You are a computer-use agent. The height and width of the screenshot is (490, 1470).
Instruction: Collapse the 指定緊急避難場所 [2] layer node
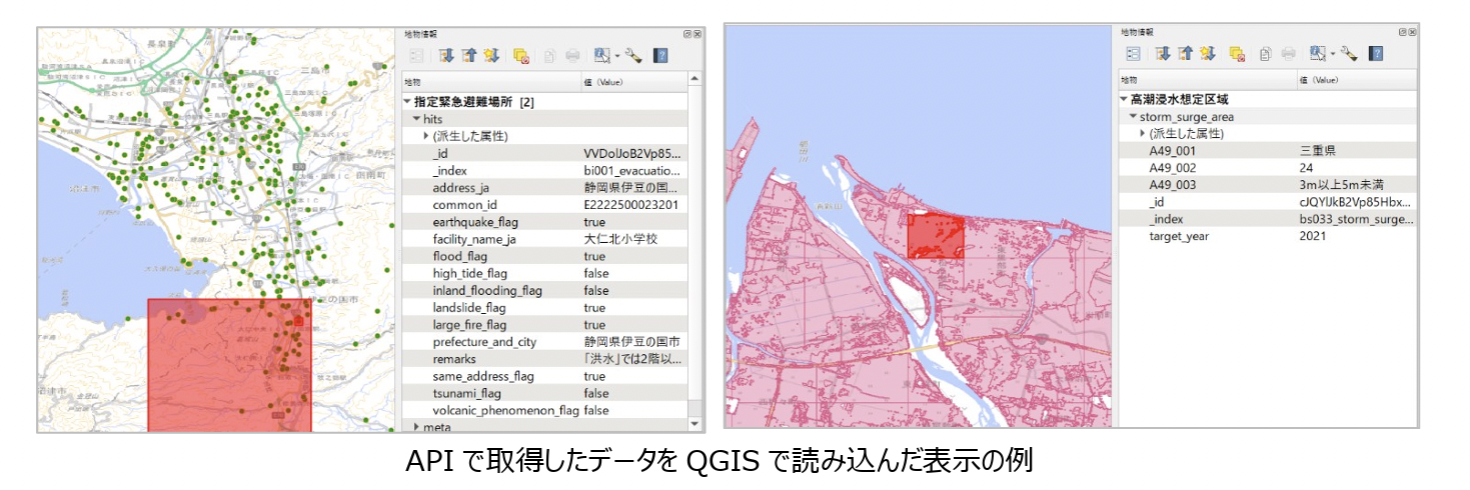point(407,102)
